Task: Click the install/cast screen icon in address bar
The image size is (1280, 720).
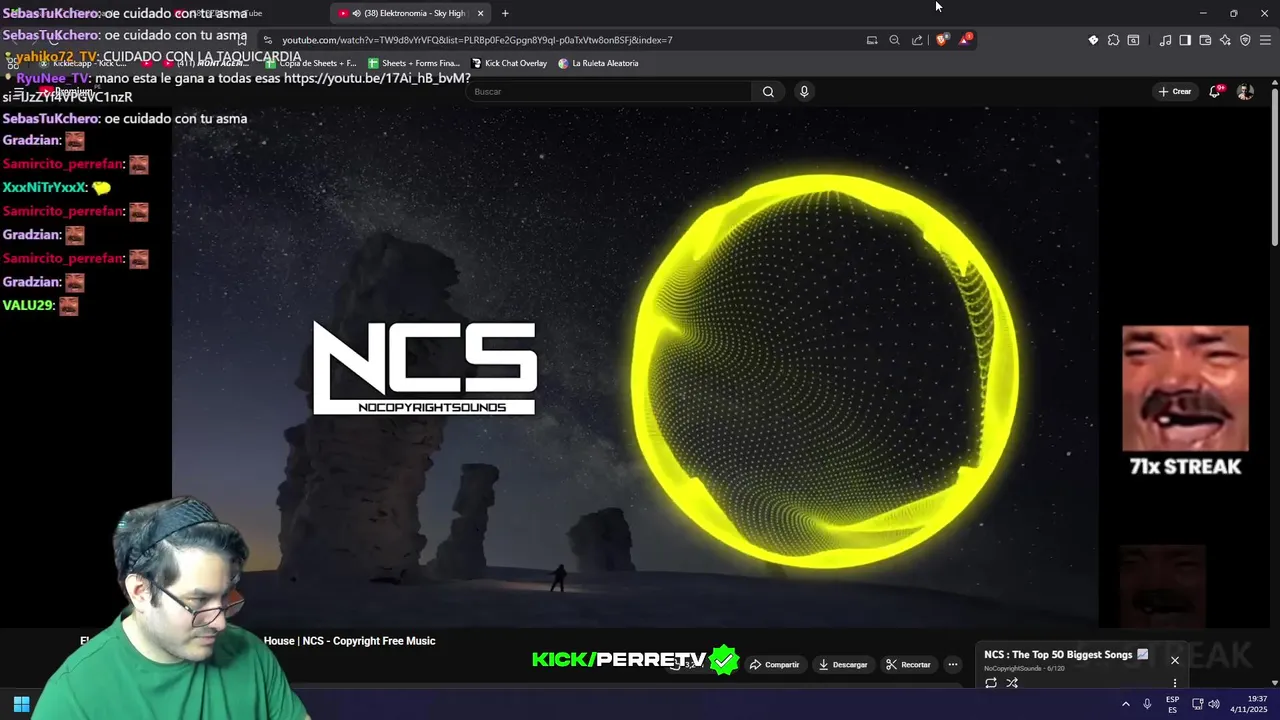Action: click(x=872, y=40)
